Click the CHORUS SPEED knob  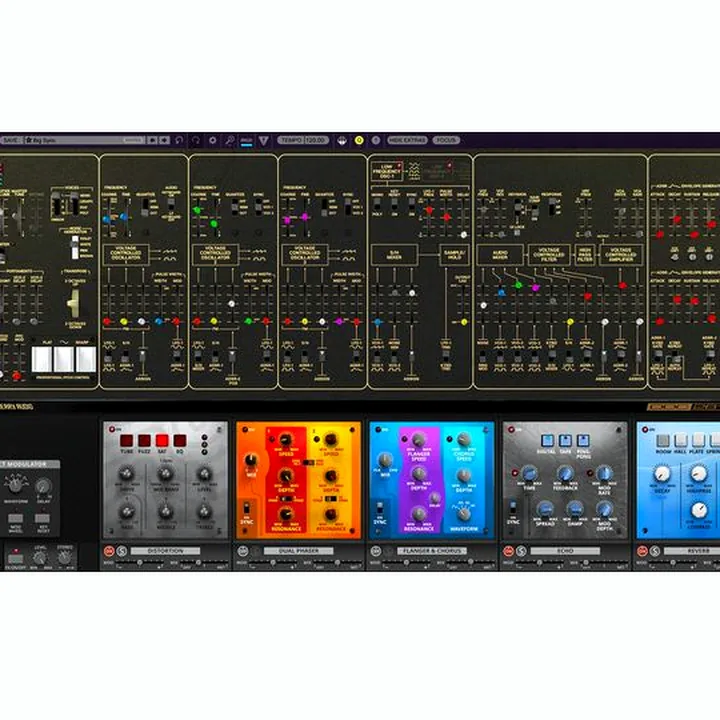coord(464,439)
